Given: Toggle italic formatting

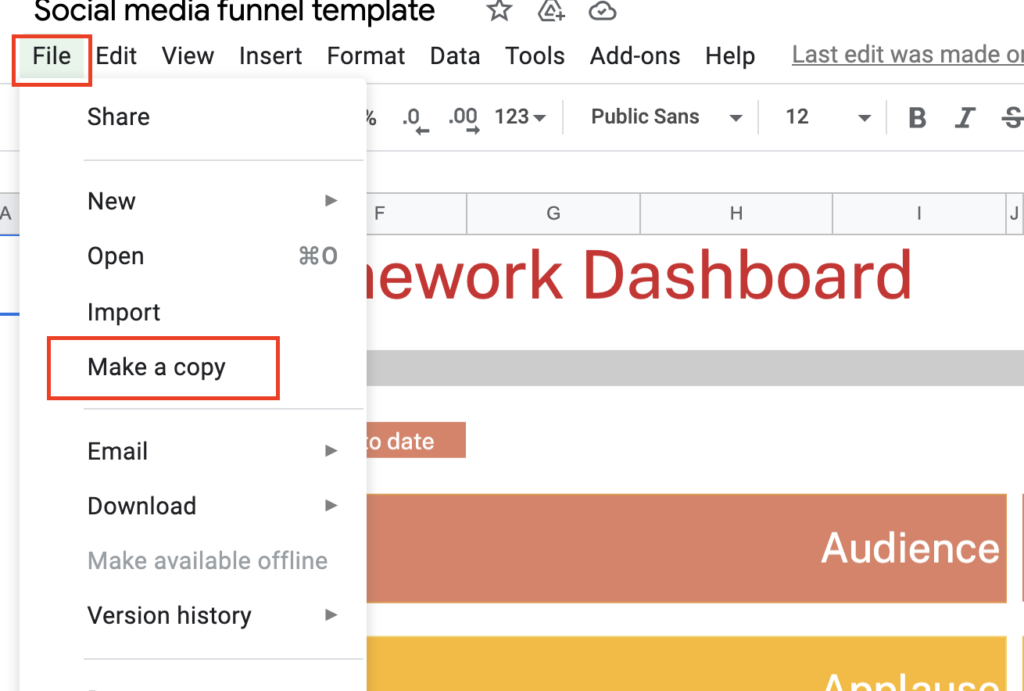Looking at the screenshot, I should (965, 118).
